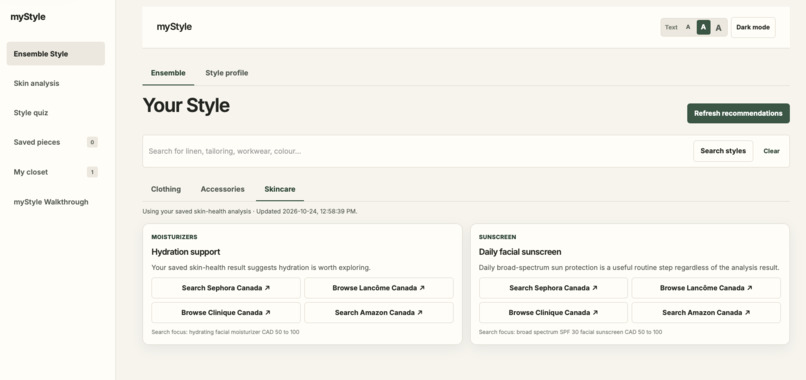Click the Saved pieces count badge 0
Viewport: 806px width, 380px height.
point(92,142)
